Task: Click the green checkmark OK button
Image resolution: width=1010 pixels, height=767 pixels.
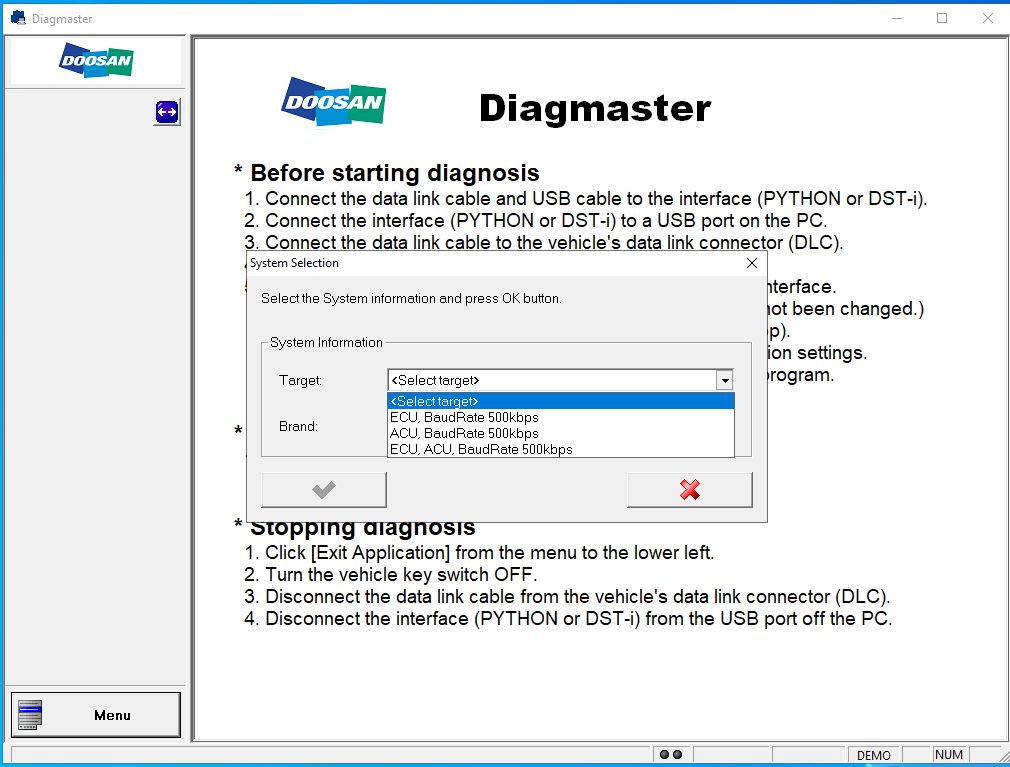Action: [x=324, y=489]
